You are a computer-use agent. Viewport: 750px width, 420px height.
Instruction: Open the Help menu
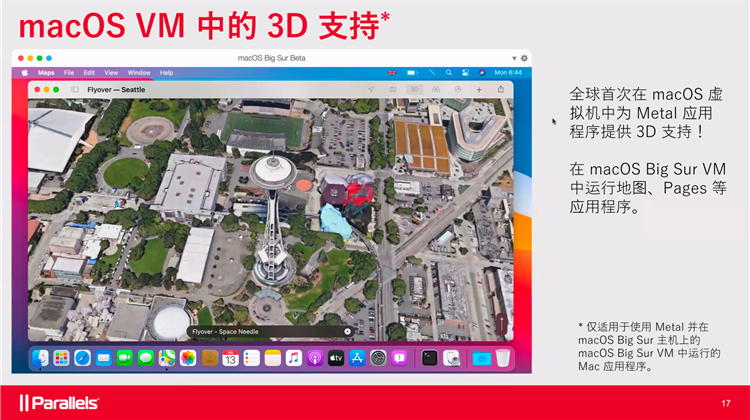(166, 73)
